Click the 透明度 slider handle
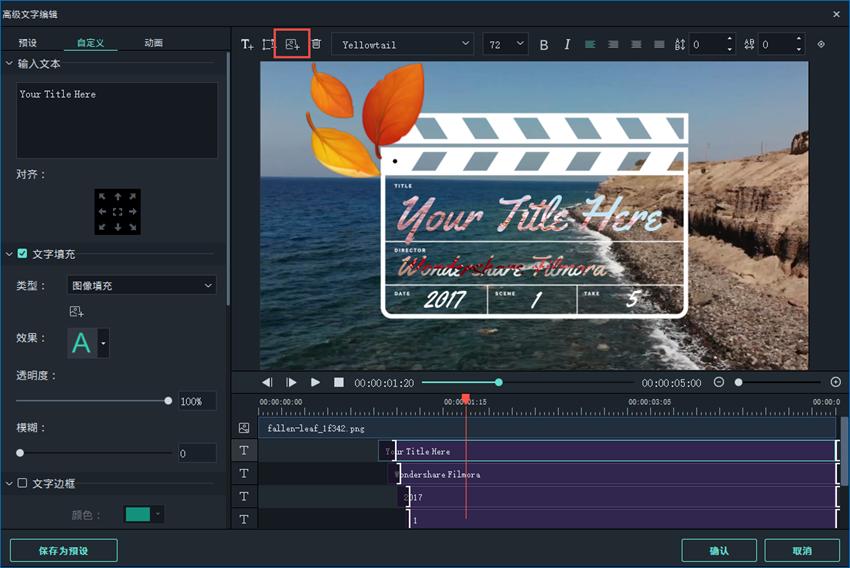The width and height of the screenshot is (850, 568). (168, 401)
